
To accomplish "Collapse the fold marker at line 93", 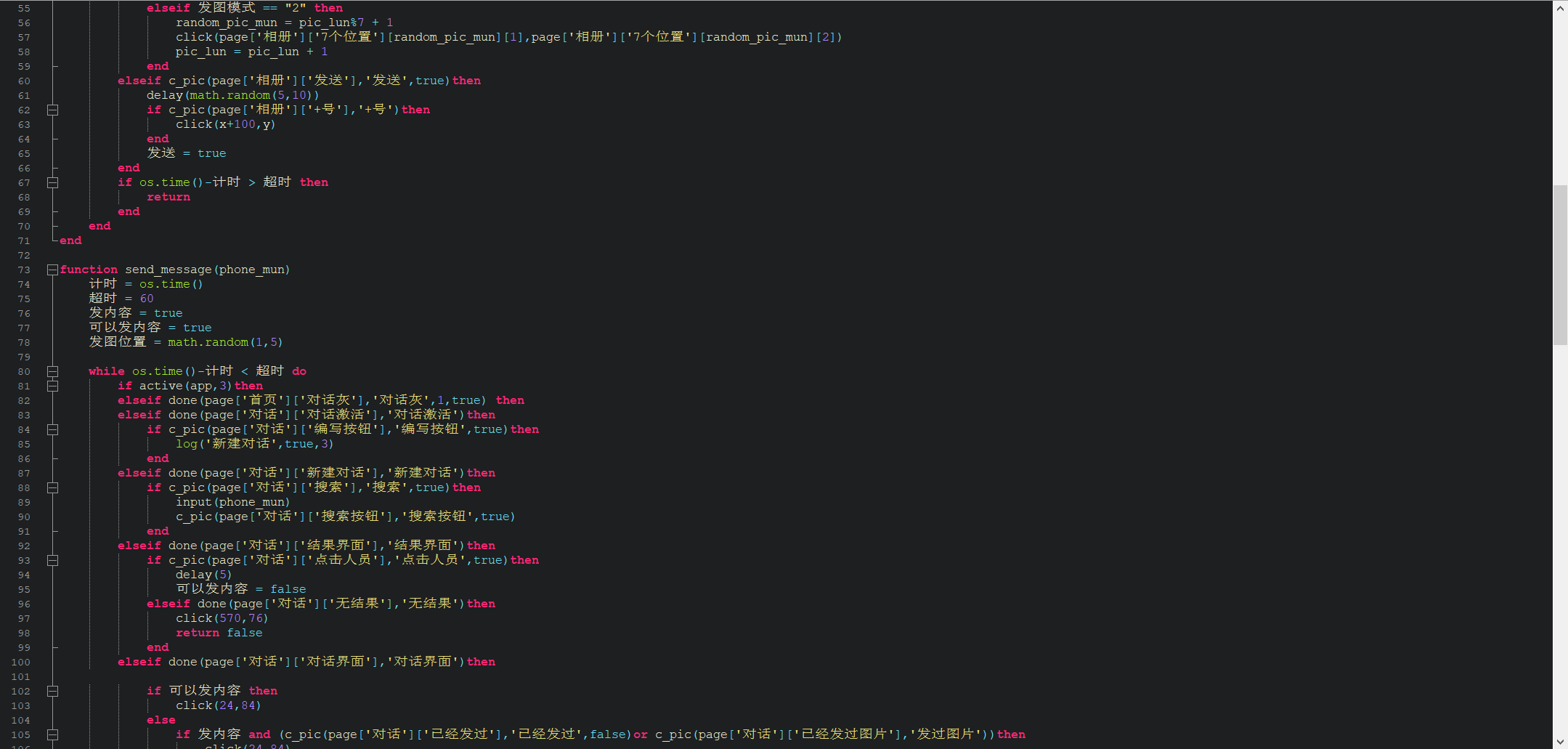I will 52,560.
